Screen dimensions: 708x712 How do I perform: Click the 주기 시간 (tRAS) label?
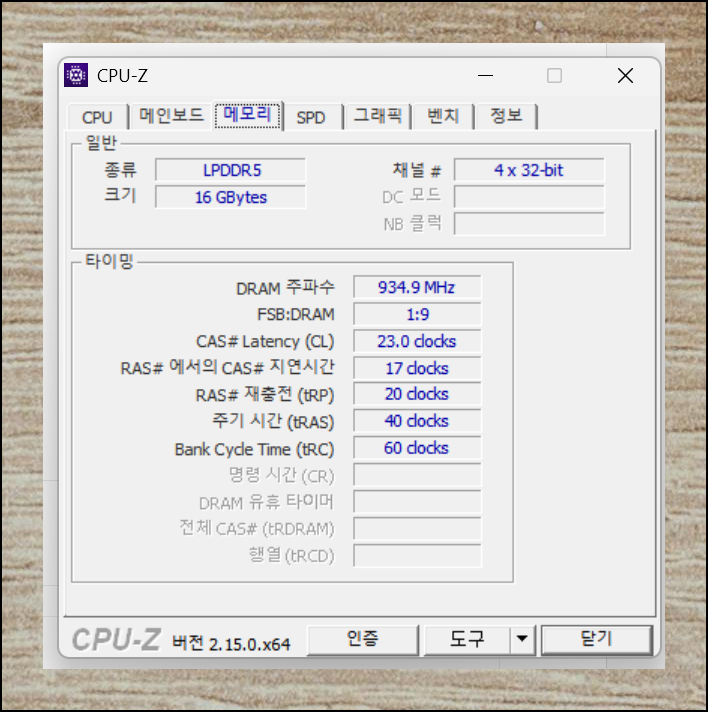(273, 421)
